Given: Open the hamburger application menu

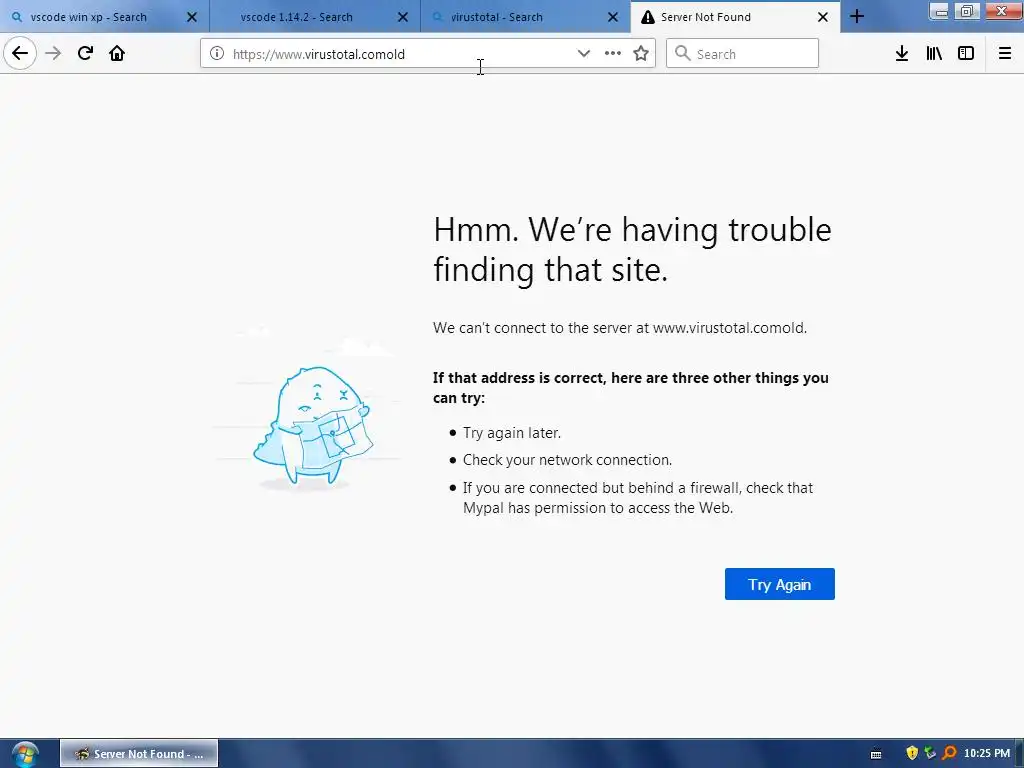Looking at the screenshot, I should (1005, 54).
